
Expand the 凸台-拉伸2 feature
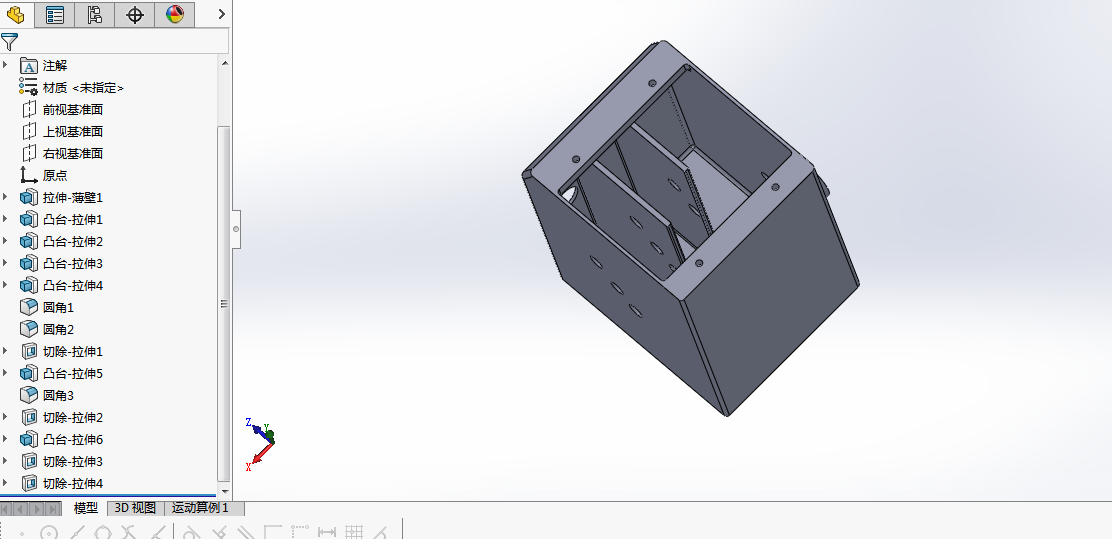point(6,241)
